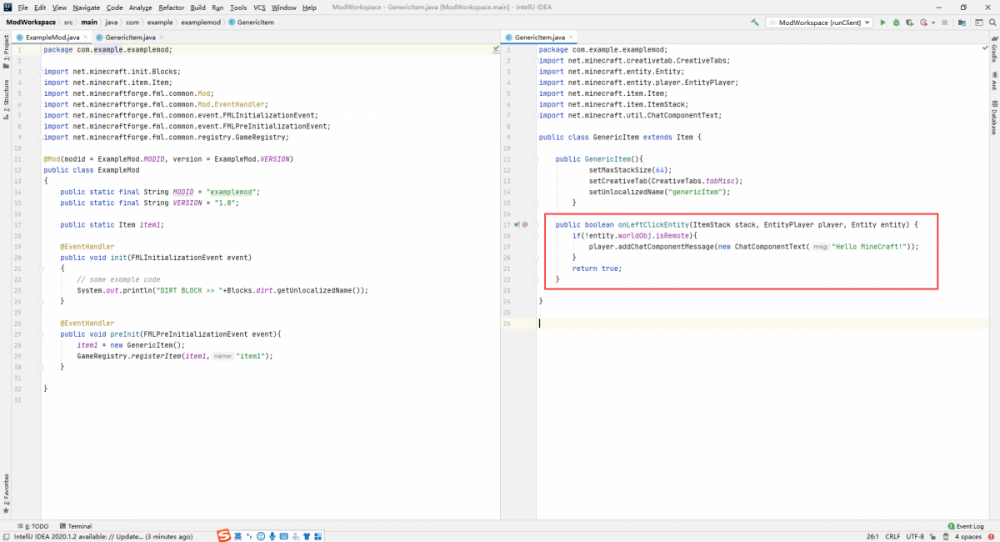Image resolution: width=1000 pixels, height=542 pixels.
Task: Click the Build project hammer icon
Action: click(x=755, y=22)
